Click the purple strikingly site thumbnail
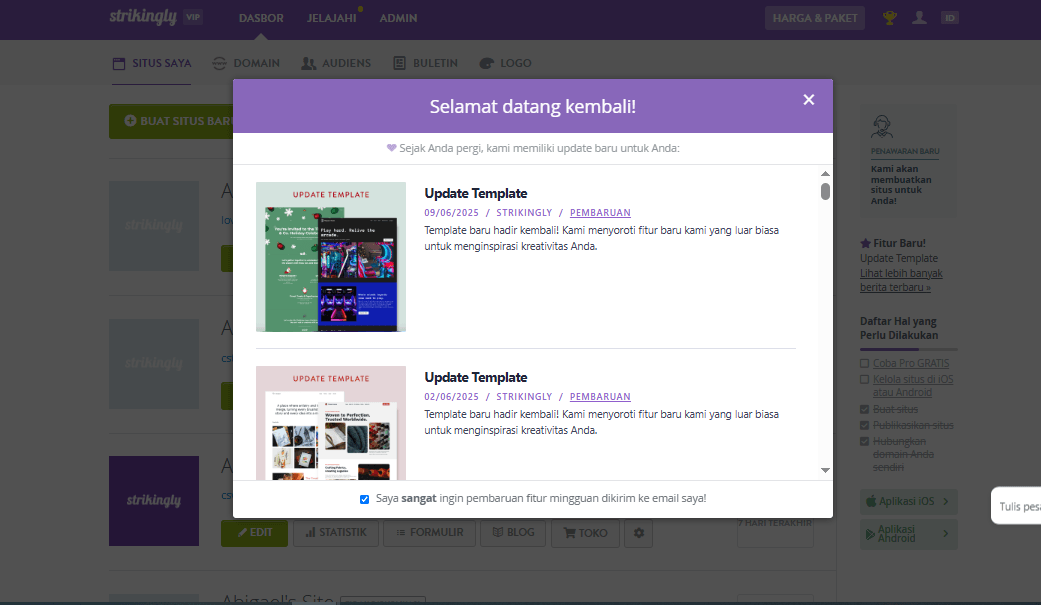The height and width of the screenshot is (605, 1041). coord(154,501)
